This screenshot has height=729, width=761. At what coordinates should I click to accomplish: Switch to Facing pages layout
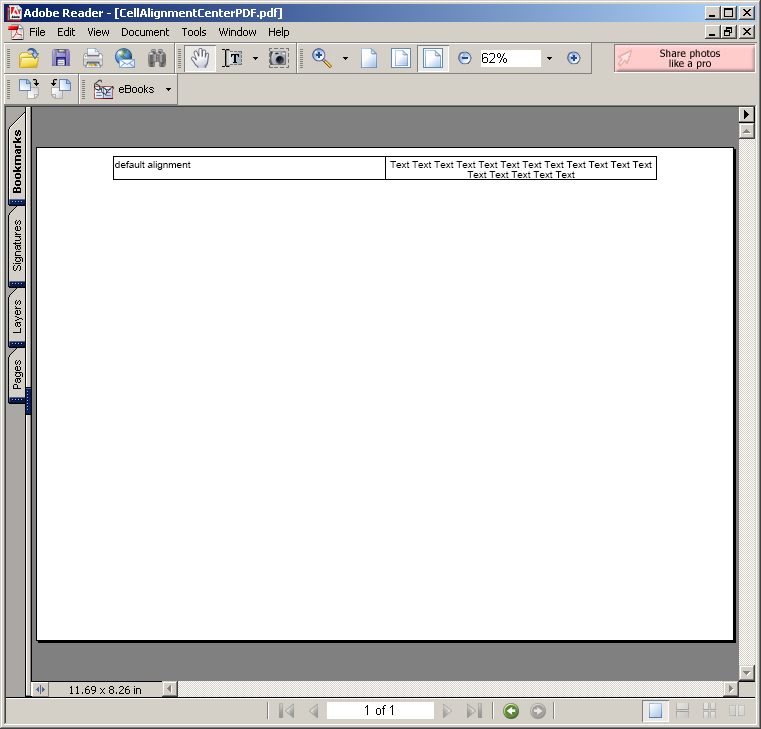point(737,711)
